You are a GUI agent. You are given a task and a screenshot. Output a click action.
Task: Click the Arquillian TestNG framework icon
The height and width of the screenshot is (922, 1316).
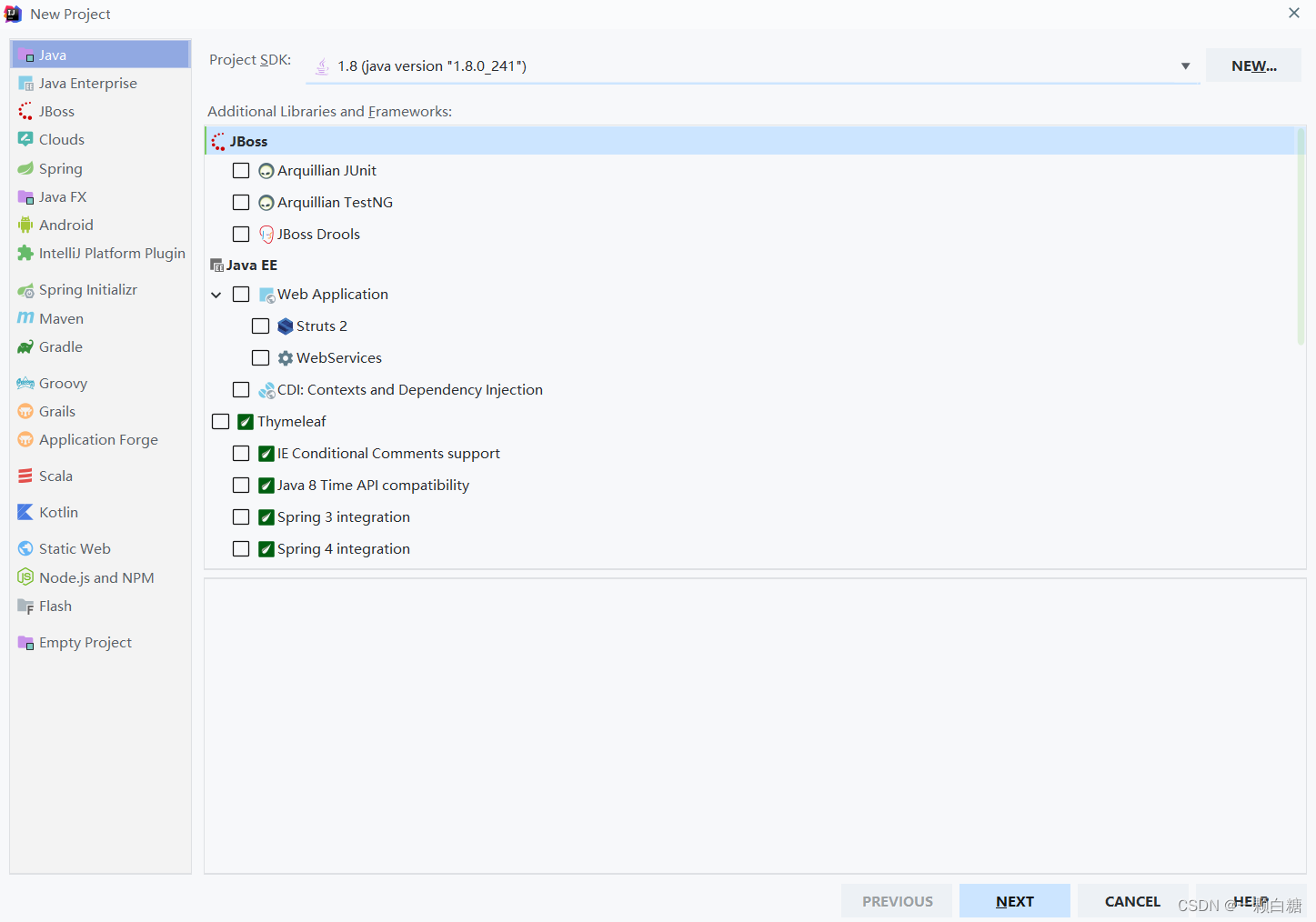(266, 203)
